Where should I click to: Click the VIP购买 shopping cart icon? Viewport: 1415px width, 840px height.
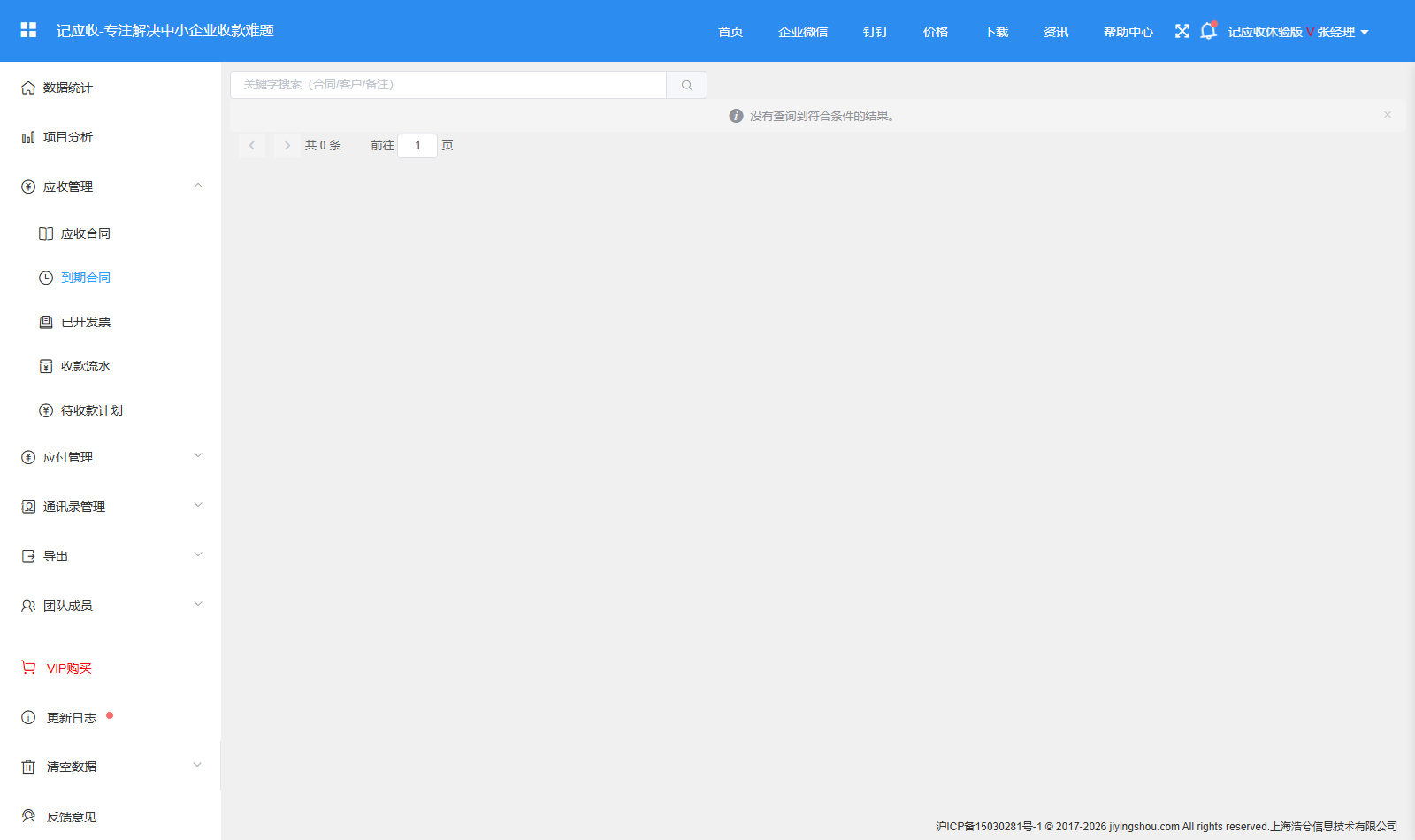(28, 668)
